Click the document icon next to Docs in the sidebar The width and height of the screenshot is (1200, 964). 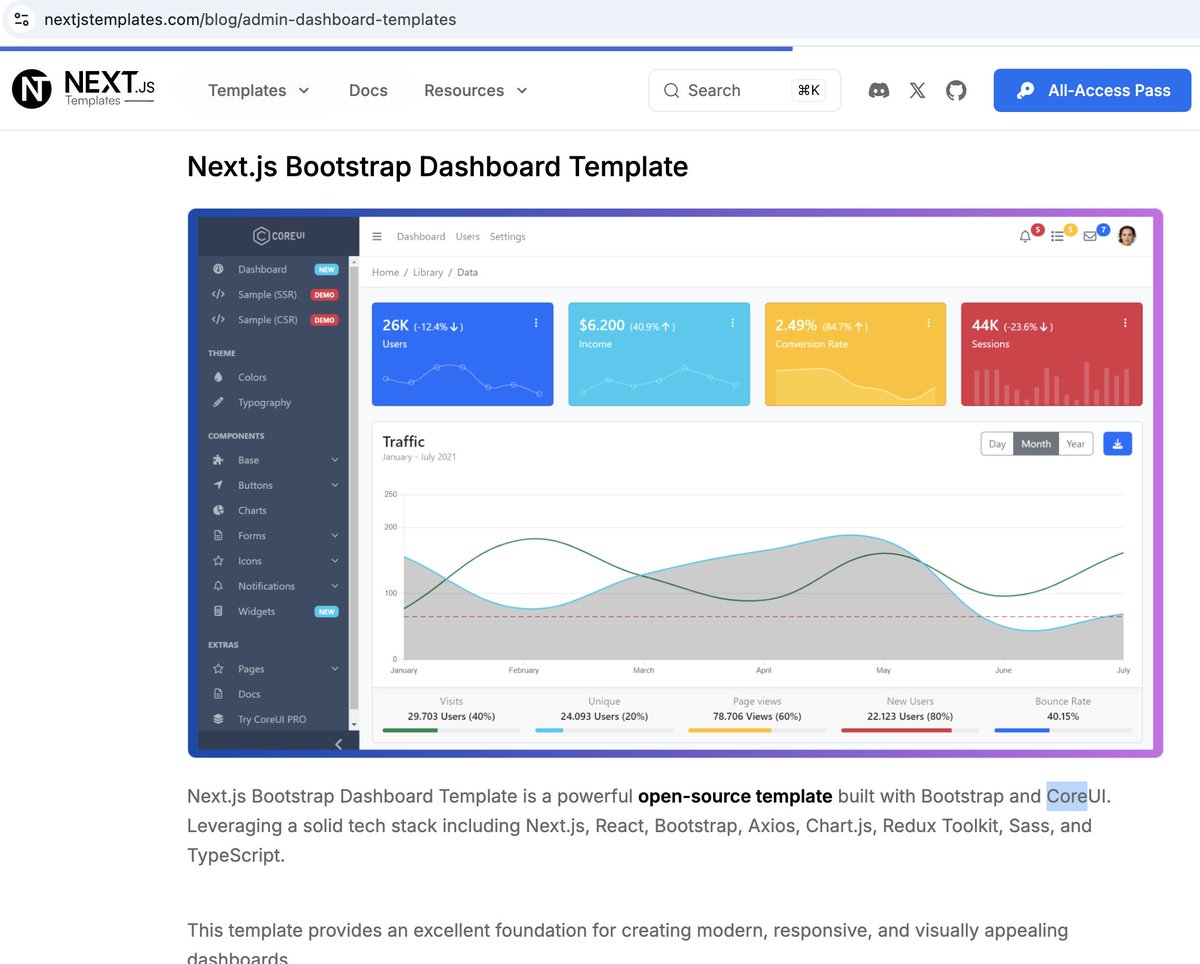point(218,694)
